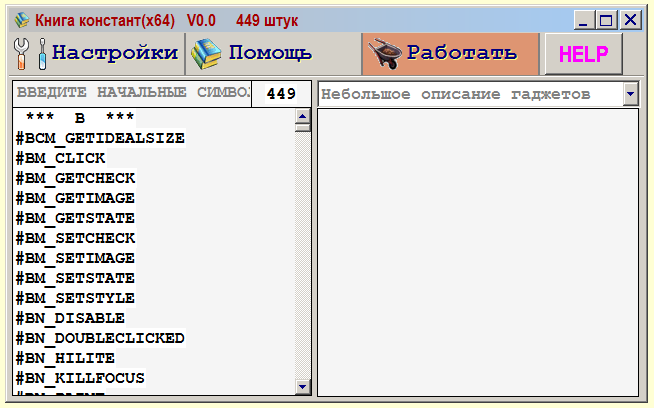Open the Помощь help section

(x=274, y=54)
